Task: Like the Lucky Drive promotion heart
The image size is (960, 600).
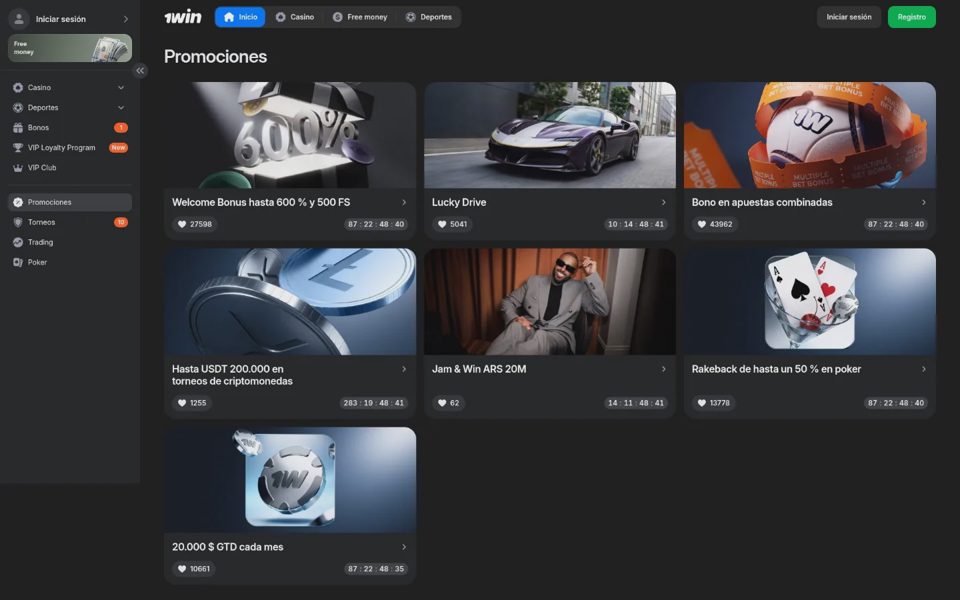Action: click(442, 224)
